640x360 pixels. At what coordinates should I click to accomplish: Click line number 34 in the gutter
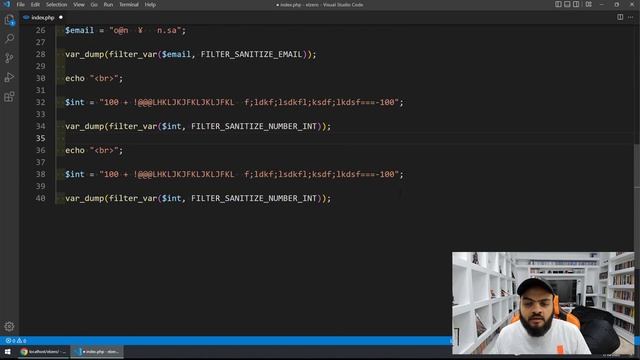coord(40,126)
